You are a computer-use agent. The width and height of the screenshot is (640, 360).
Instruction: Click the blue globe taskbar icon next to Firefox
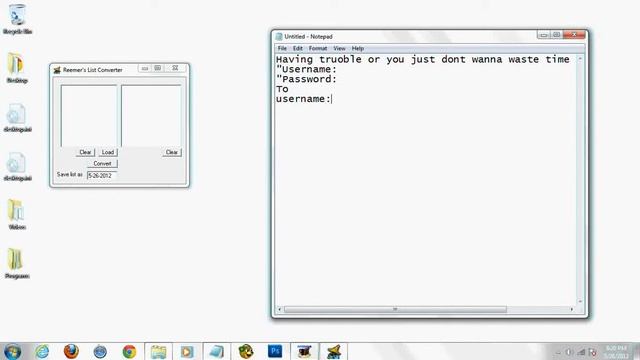tap(100, 351)
